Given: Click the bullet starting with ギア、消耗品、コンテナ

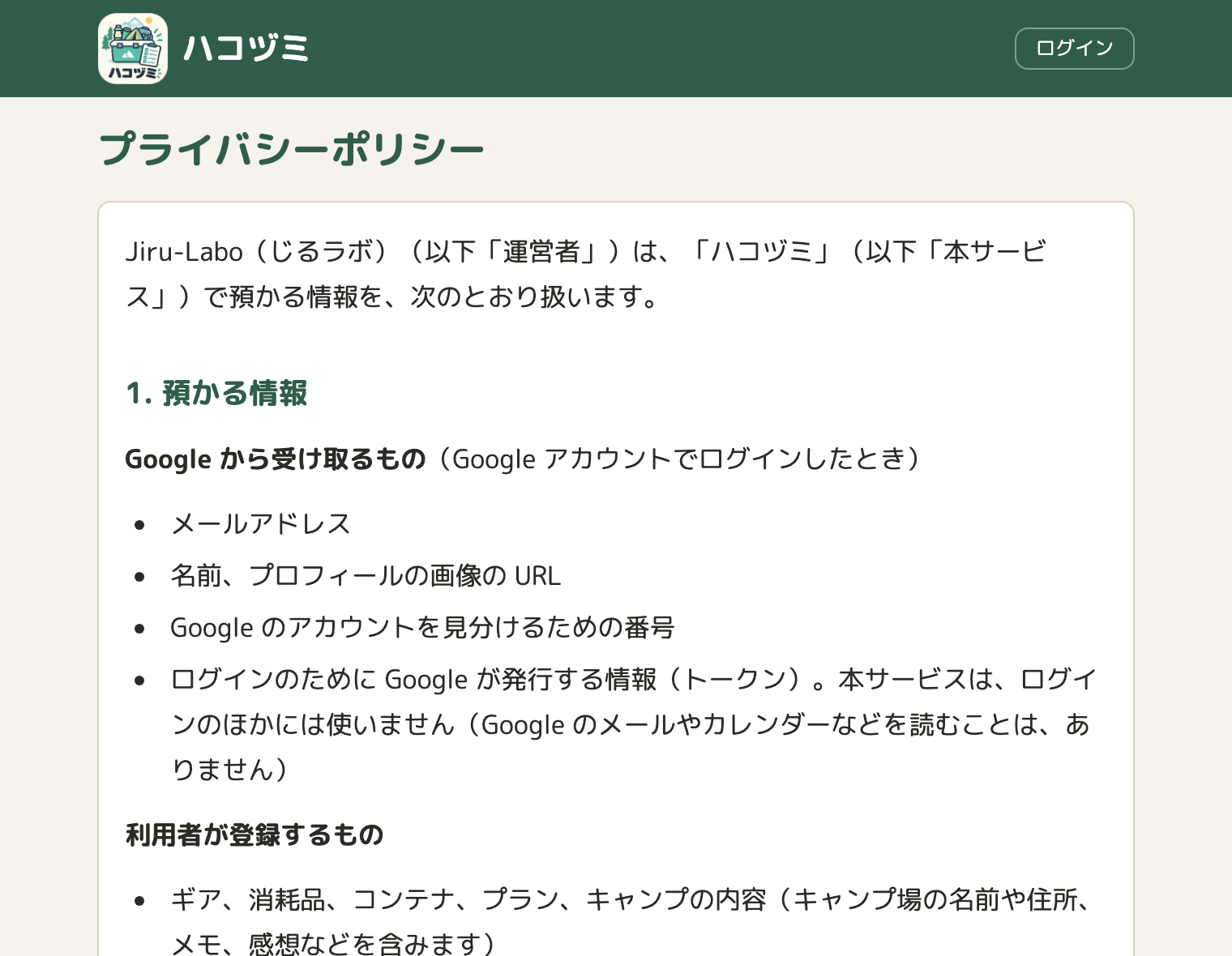Looking at the screenshot, I should click(x=634, y=922).
